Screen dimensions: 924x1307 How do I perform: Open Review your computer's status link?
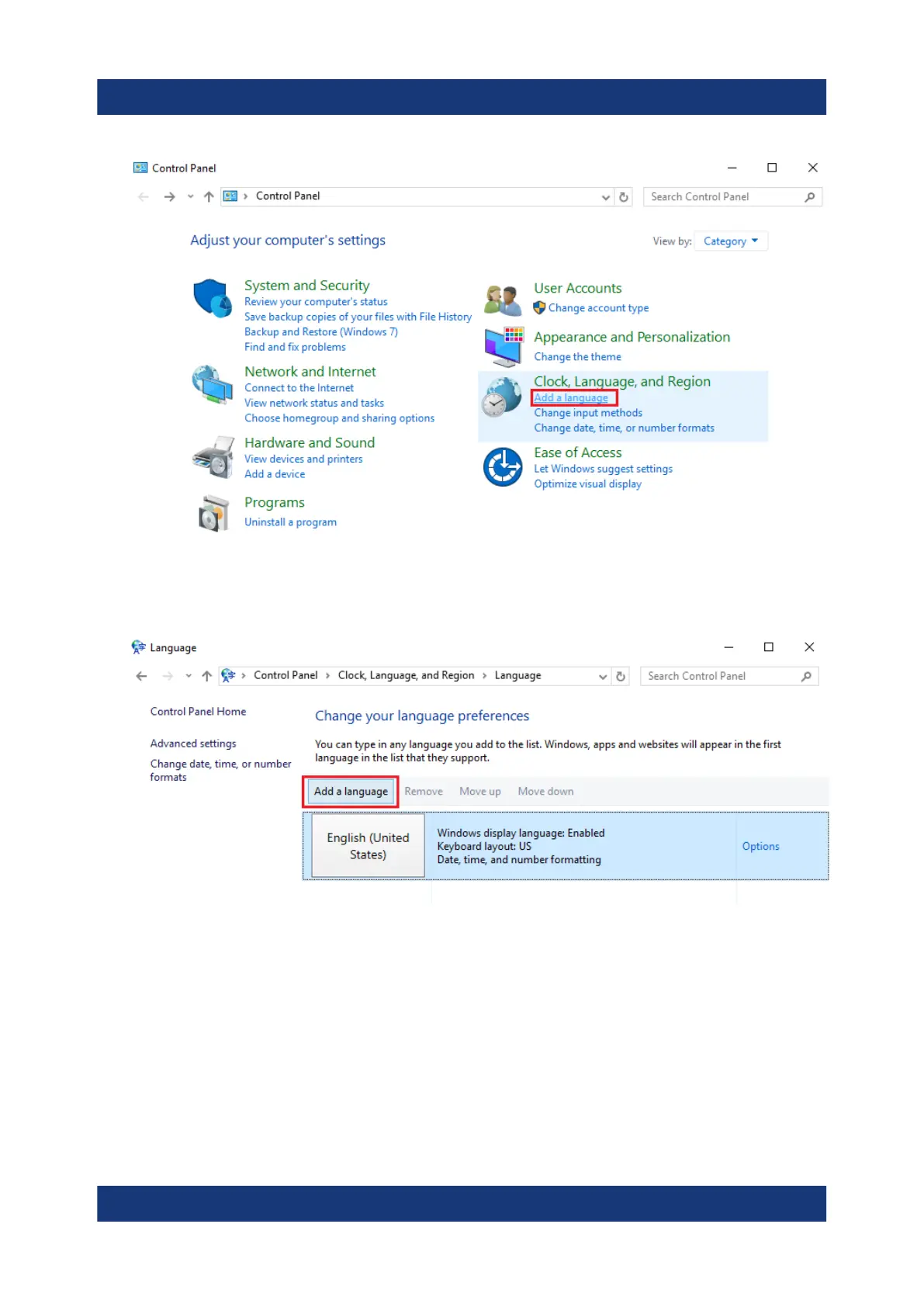316,302
